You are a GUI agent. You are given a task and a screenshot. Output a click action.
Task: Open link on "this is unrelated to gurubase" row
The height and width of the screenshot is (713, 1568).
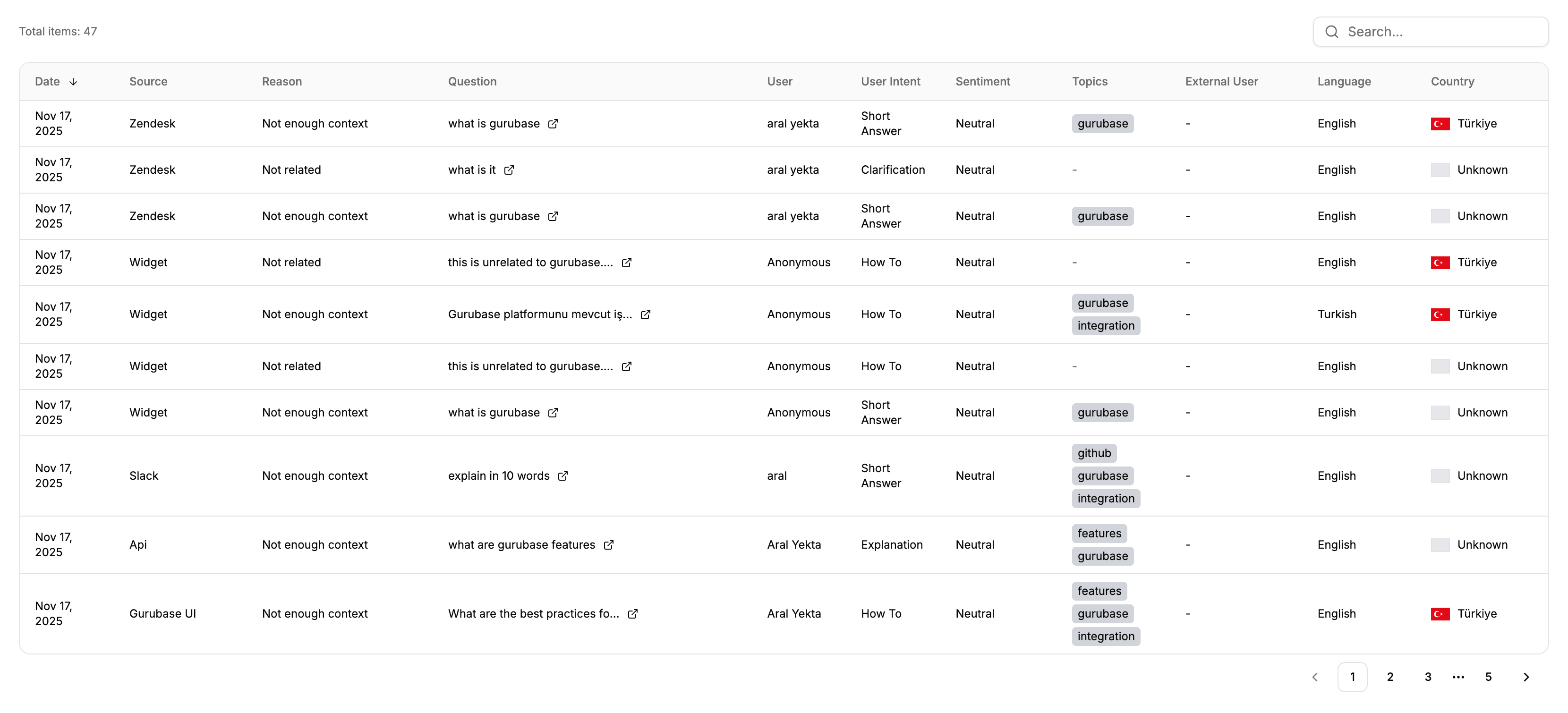[627, 262]
